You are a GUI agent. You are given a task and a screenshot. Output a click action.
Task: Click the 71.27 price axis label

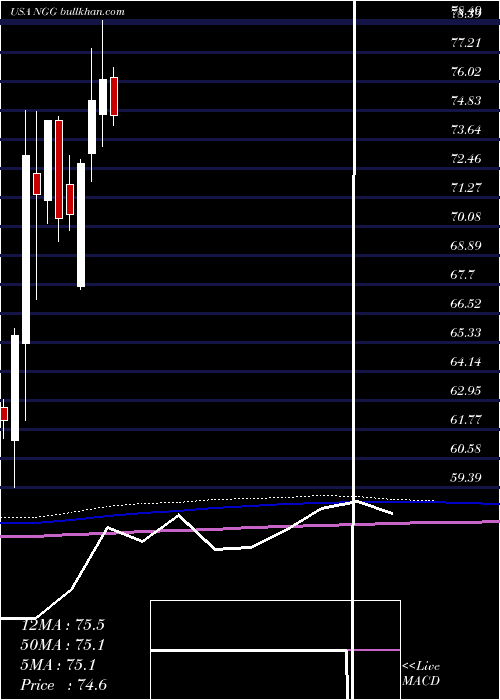click(466, 188)
